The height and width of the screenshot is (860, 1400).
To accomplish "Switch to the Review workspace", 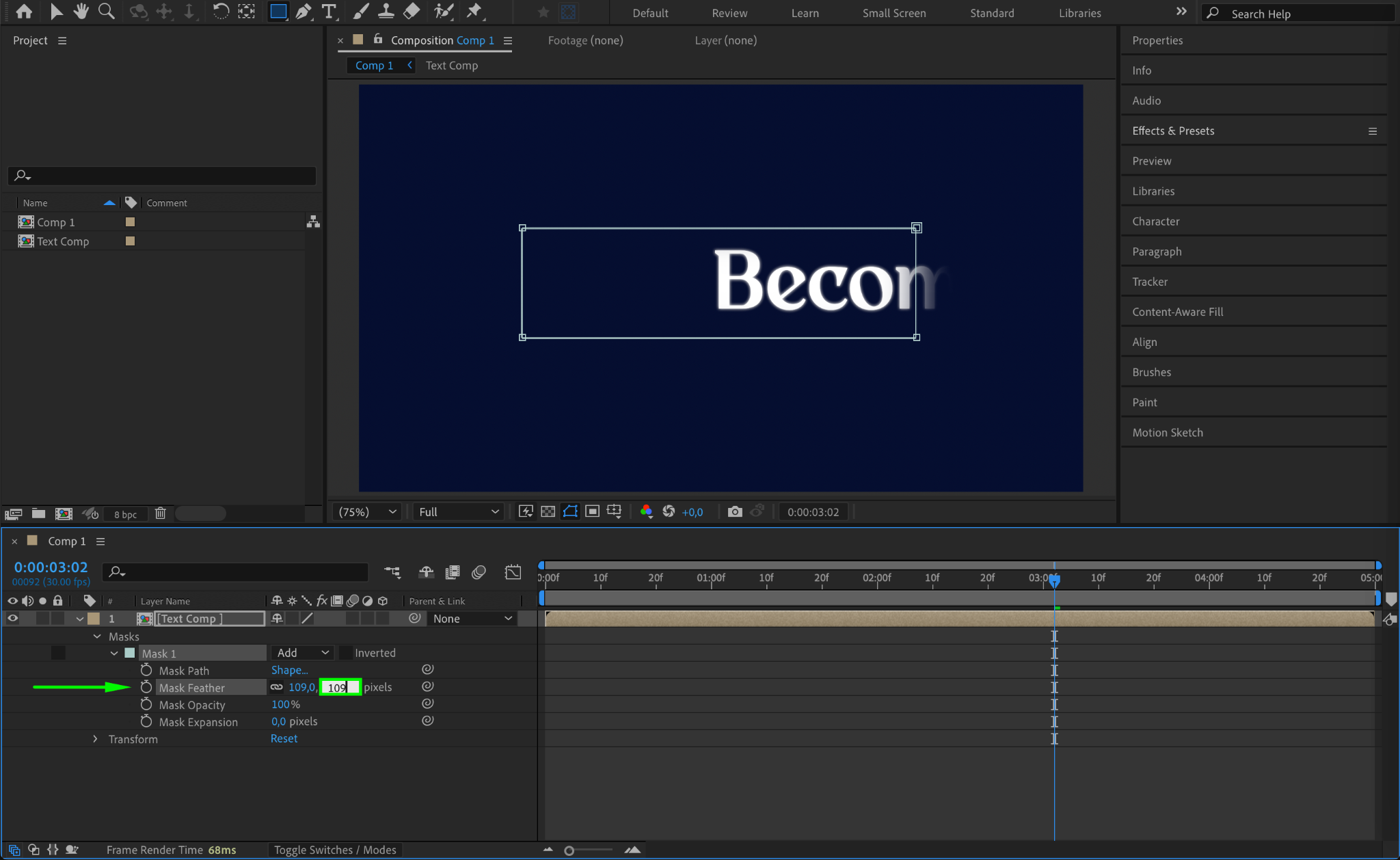I will [729, 13].
